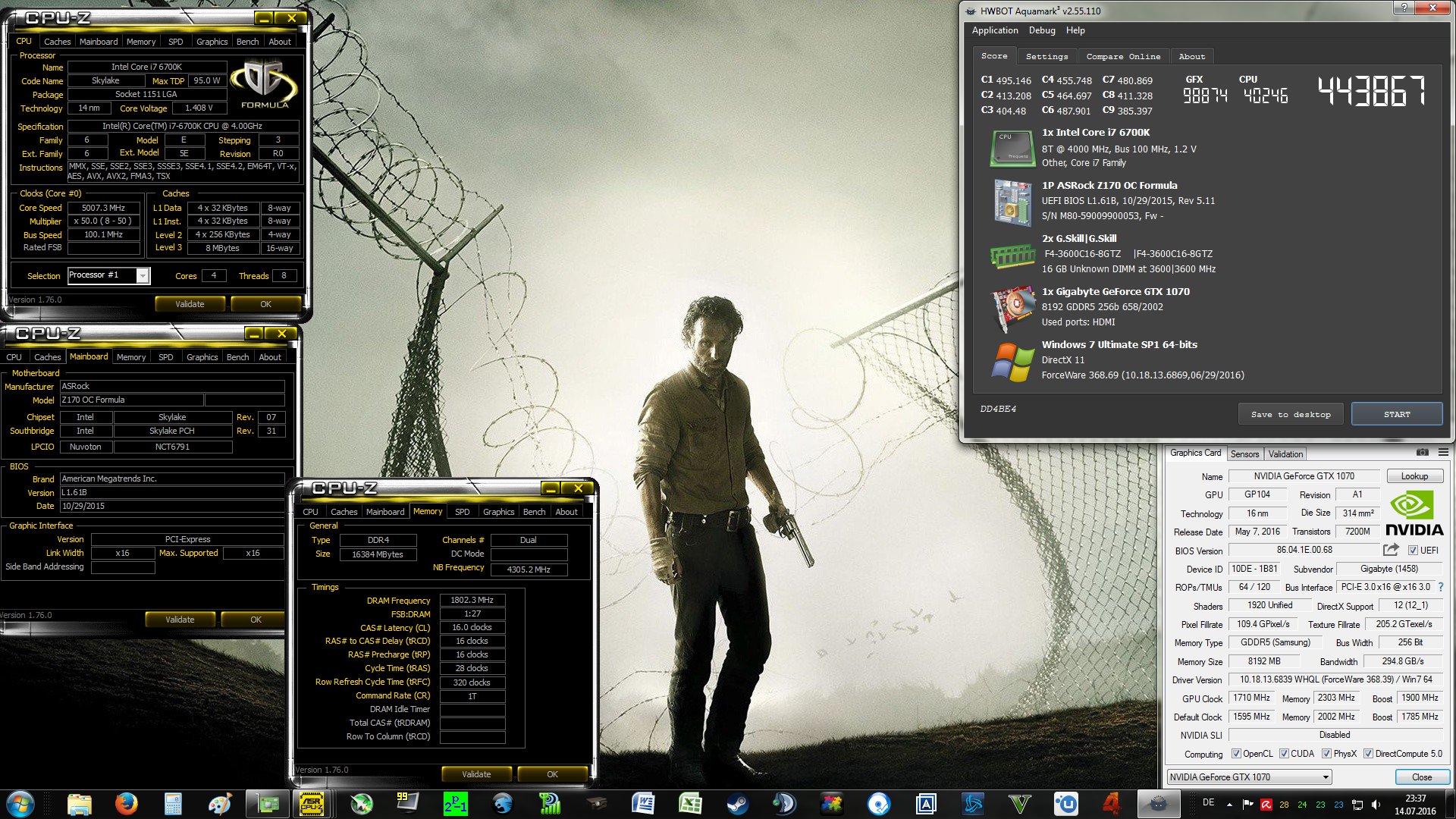Open Battle.net icon in taskbar
Screen dimensions: 1456x819
(973, 803)
